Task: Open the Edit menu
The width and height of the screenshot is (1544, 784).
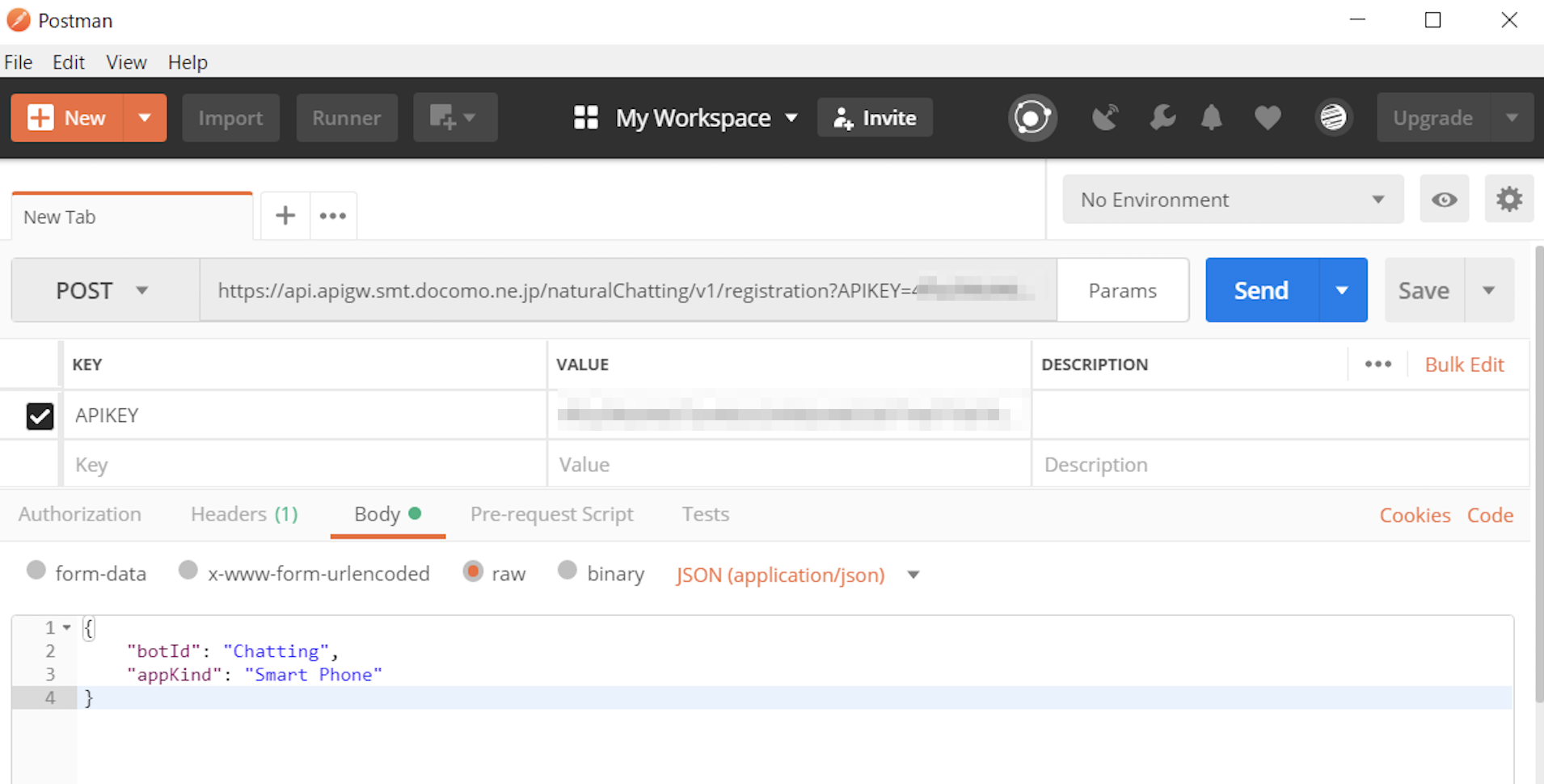Action: pos(69,62)
